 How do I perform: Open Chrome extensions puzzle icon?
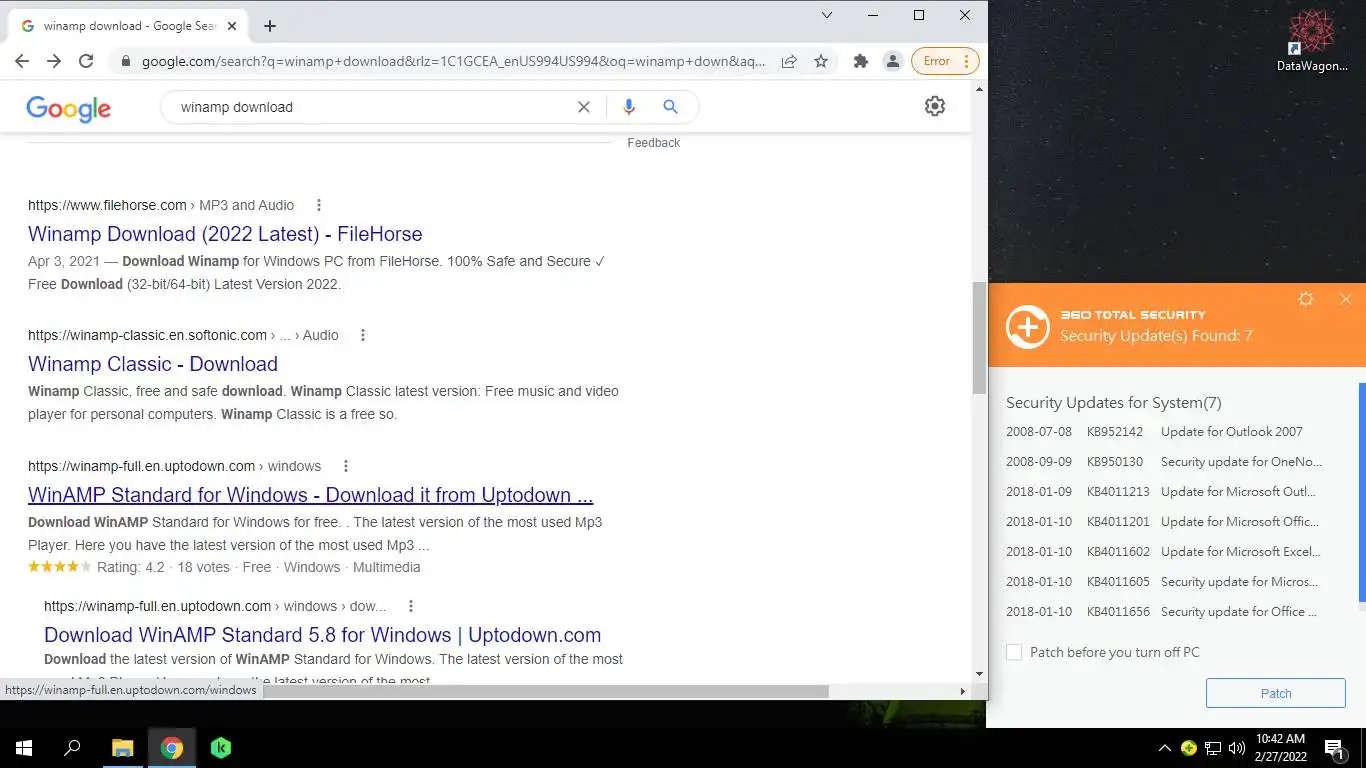(860, 61)
